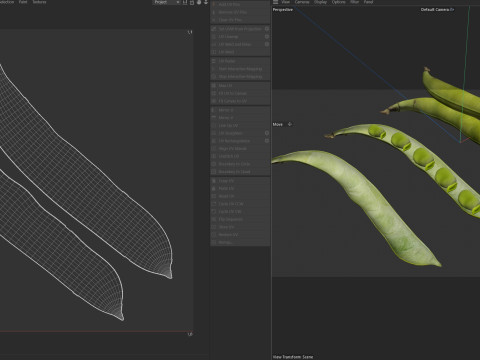Open the viewport View menu
The image size is (480, 360).
click(286, 2)
